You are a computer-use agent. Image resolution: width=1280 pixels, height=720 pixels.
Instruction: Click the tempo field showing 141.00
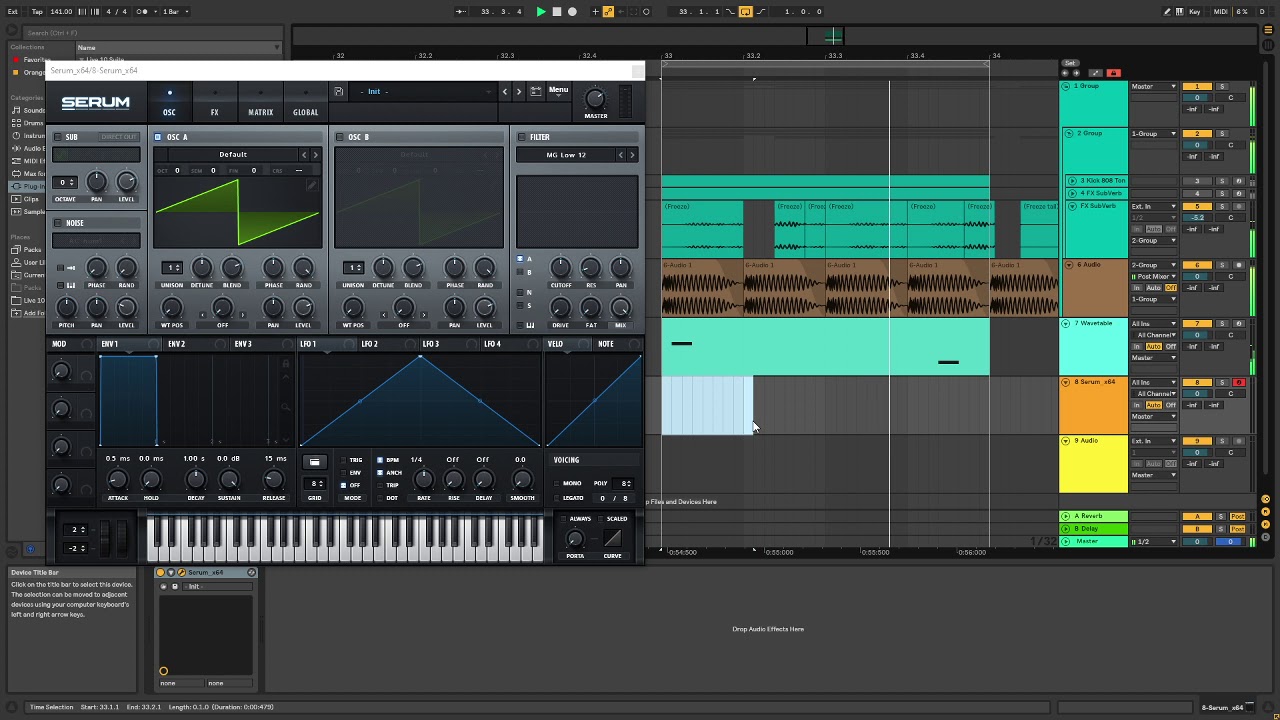pos(61,12)
